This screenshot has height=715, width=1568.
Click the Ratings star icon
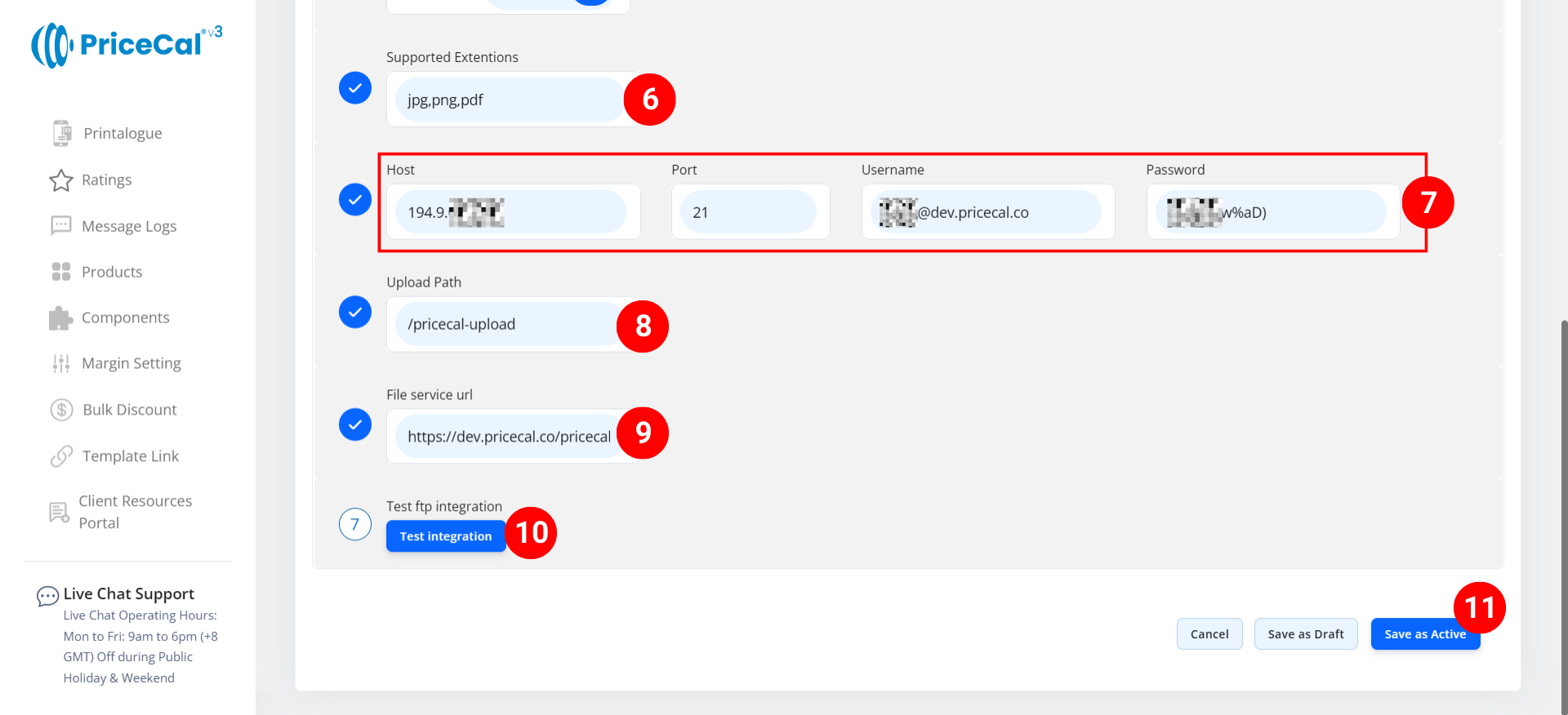click(x=61, y=180)
